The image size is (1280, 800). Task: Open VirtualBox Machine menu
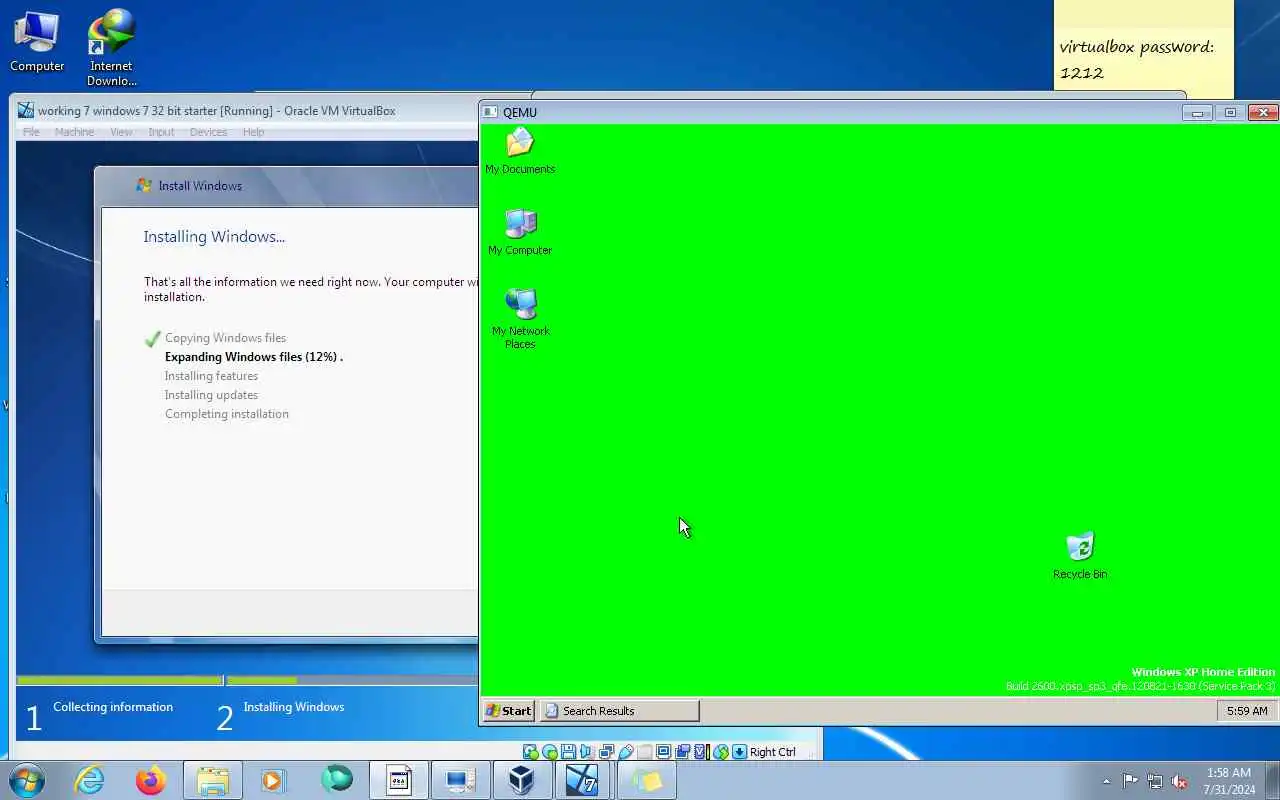pyautogui.click(x=74, y=132)
